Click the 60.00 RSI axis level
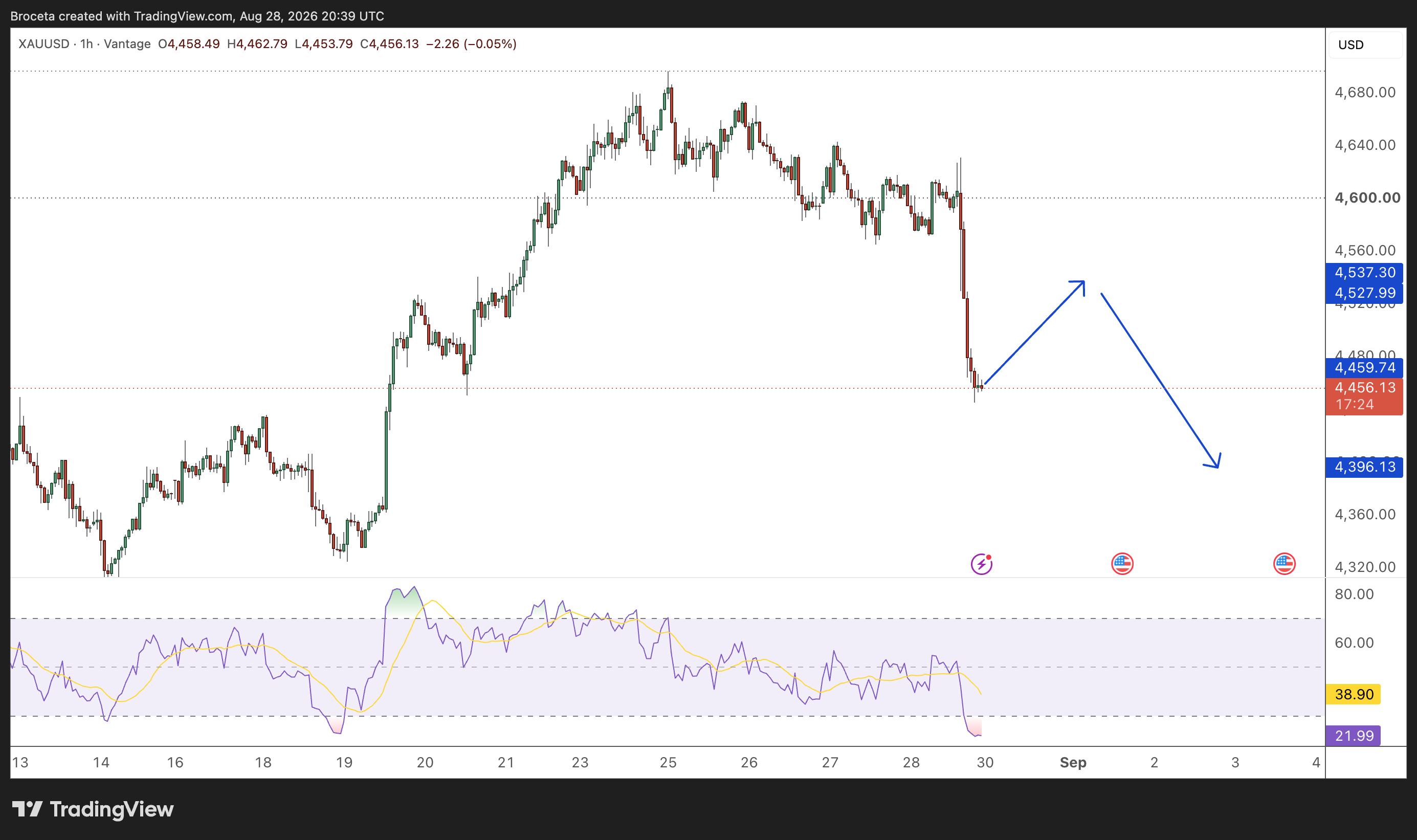 click(x=1354, y=643)
